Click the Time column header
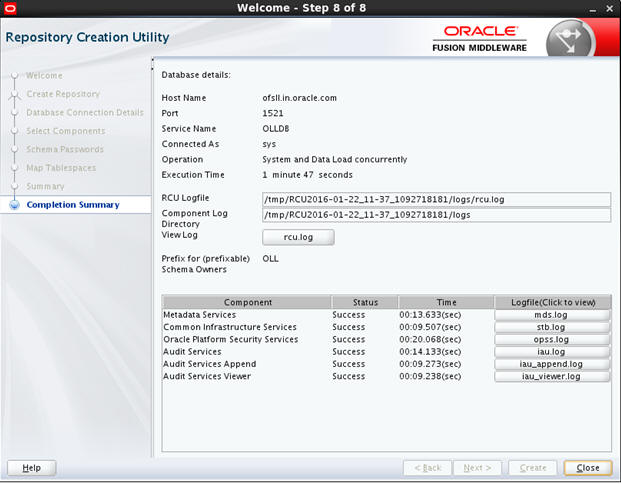The image size is (621, 484). pyautogui.click(x=446, y=303)
